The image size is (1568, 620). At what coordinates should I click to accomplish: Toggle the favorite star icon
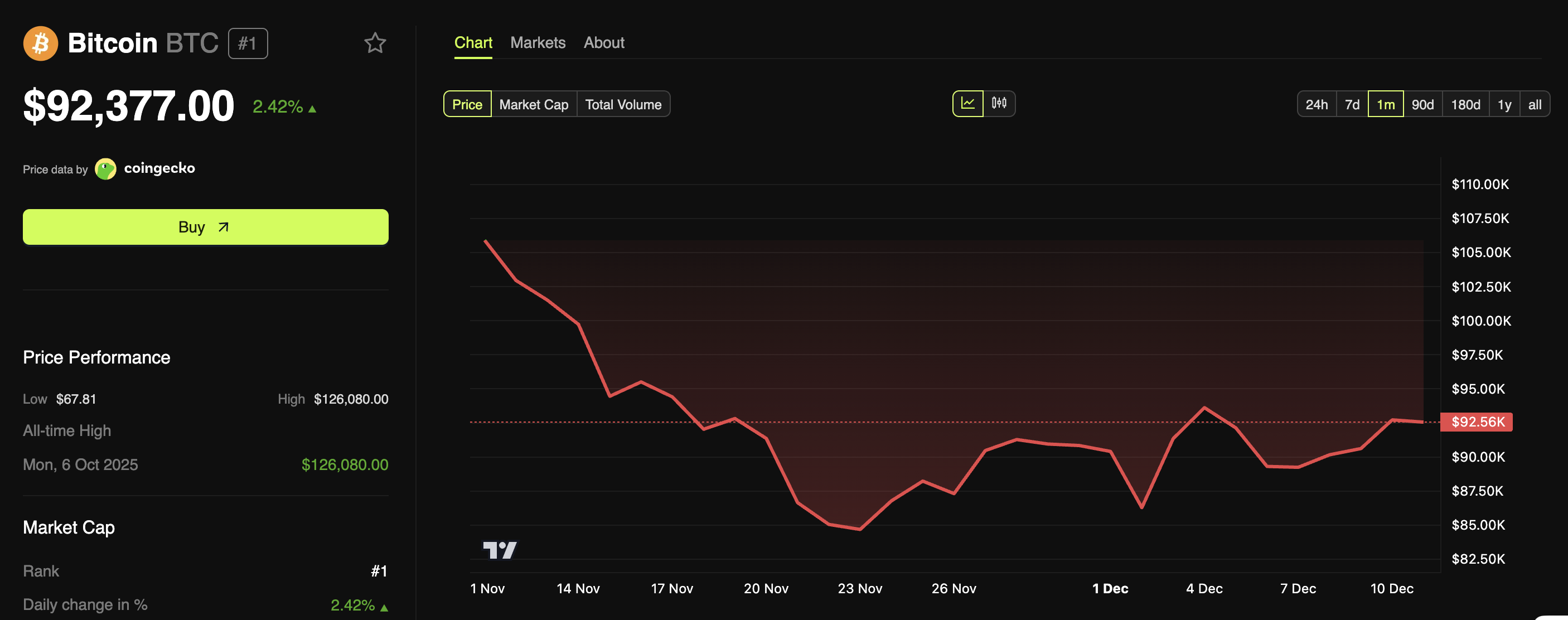(375, 43)
